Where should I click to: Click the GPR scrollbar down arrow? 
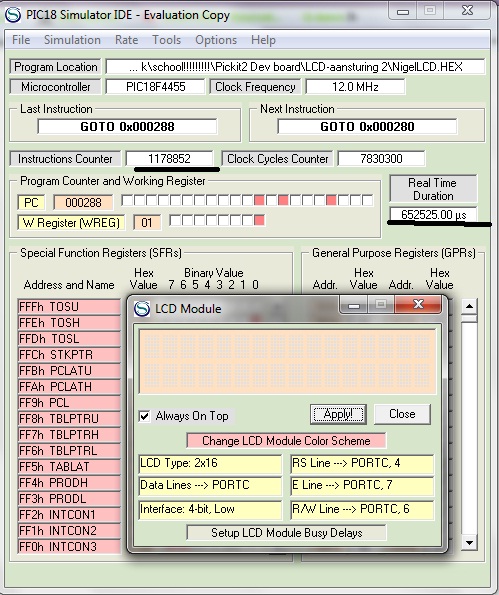coord(469,543)
